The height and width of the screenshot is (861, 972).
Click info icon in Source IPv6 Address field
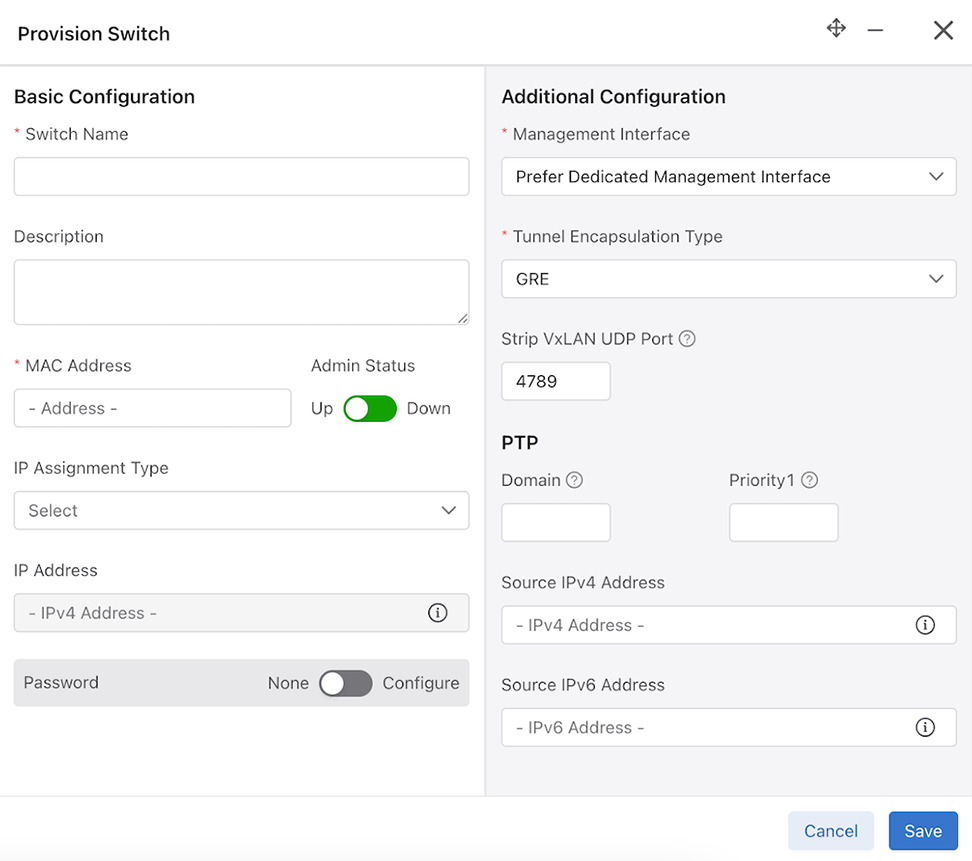point(925,727)
